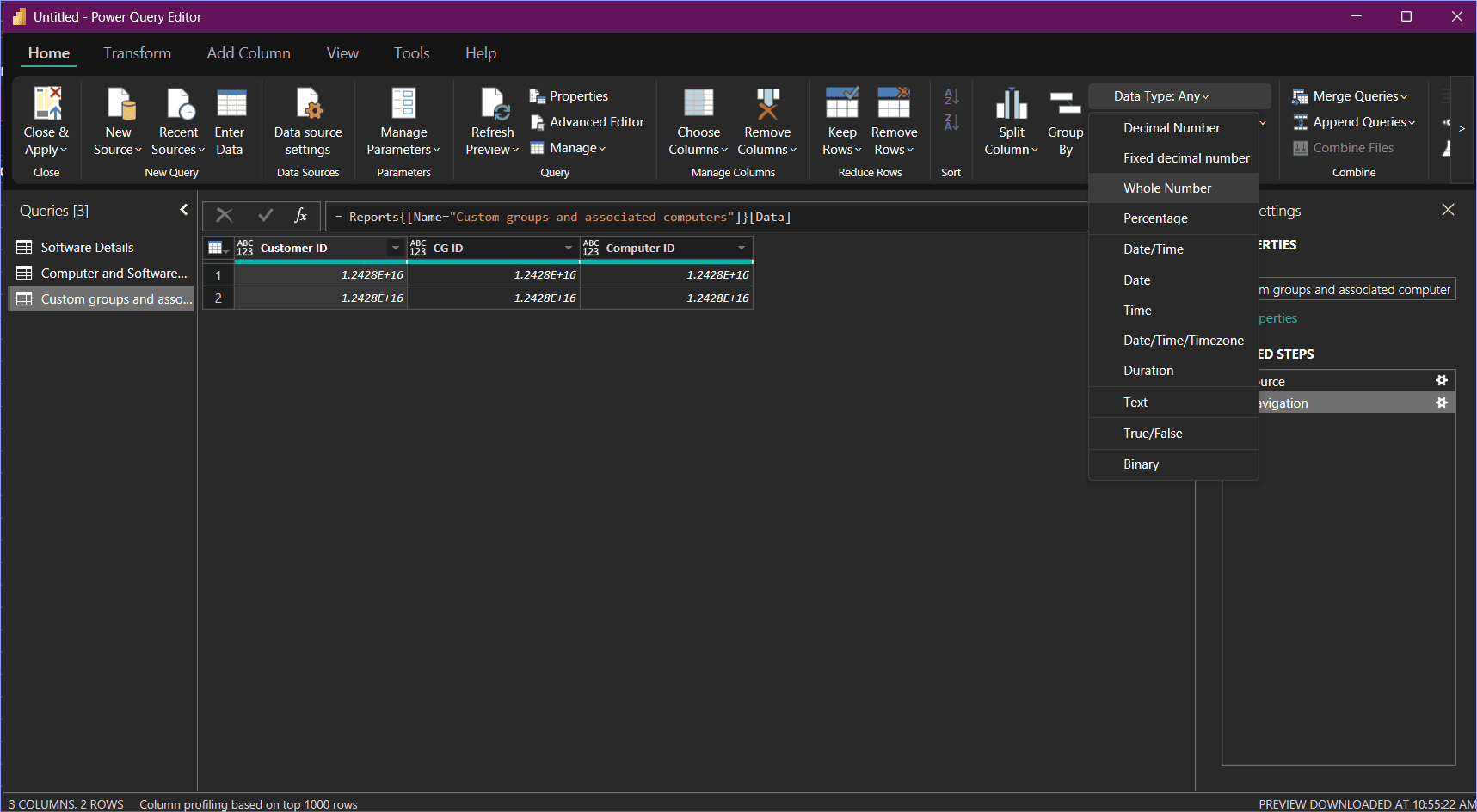Open the Help tab

481,53
